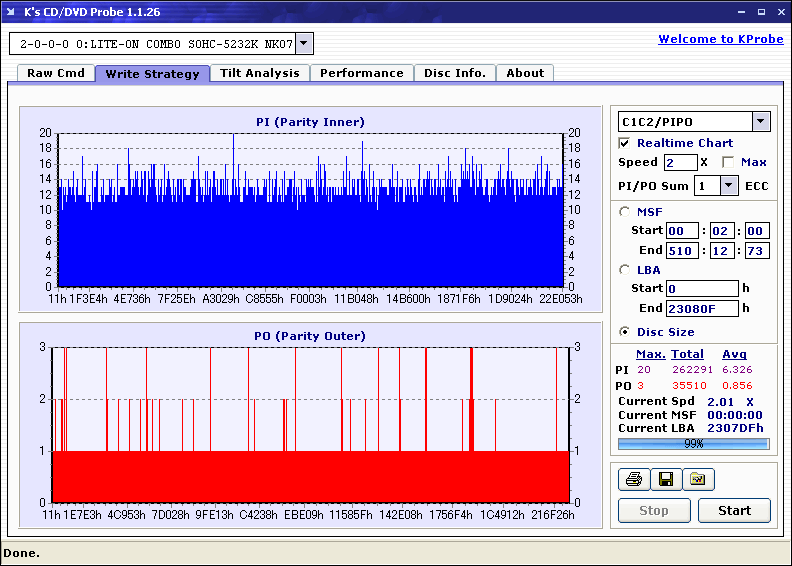
Task: Go to the Performance tab
Action: [361, 73]
